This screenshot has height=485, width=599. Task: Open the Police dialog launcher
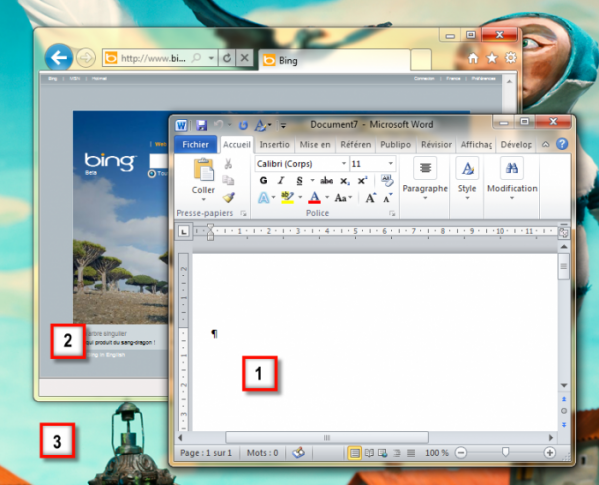392,213
